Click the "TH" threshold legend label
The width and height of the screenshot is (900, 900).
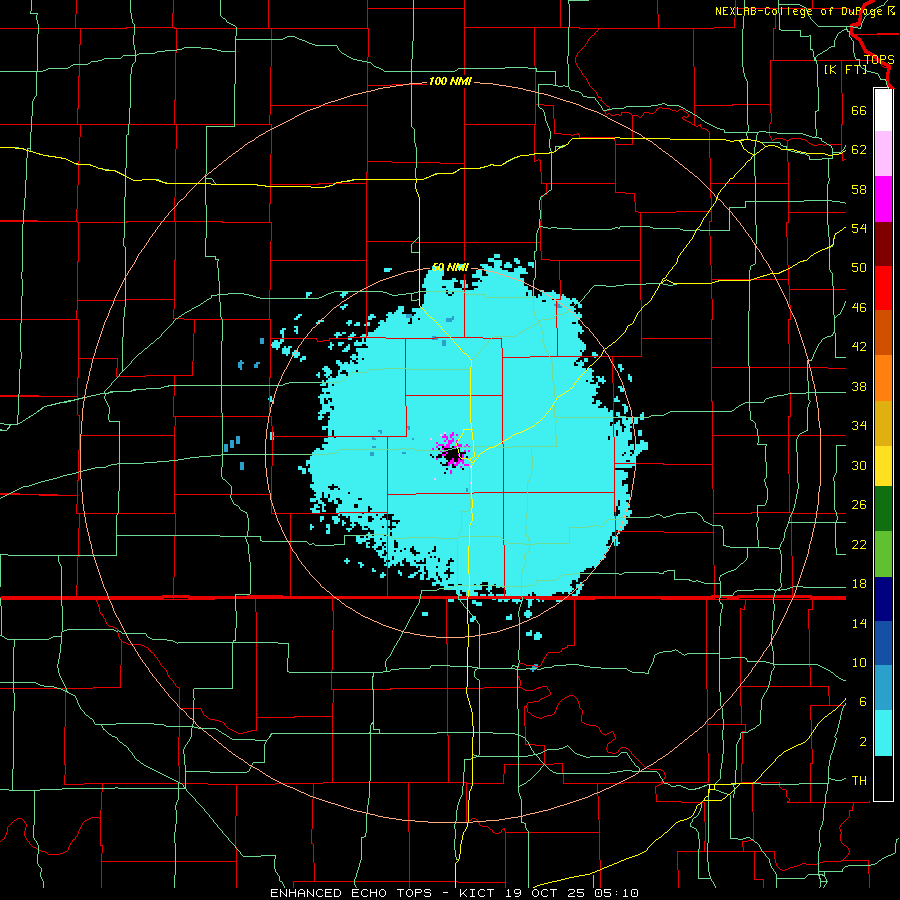click(859, 781)
